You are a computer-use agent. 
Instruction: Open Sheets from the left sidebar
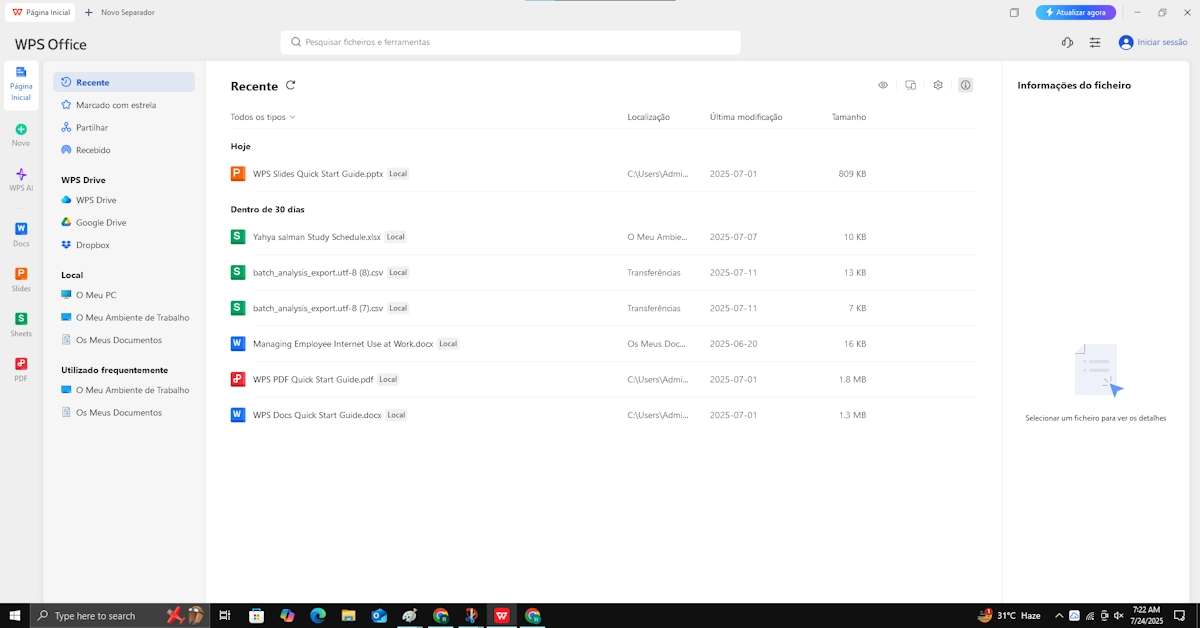pyautogui.click(x=21, y=320)
